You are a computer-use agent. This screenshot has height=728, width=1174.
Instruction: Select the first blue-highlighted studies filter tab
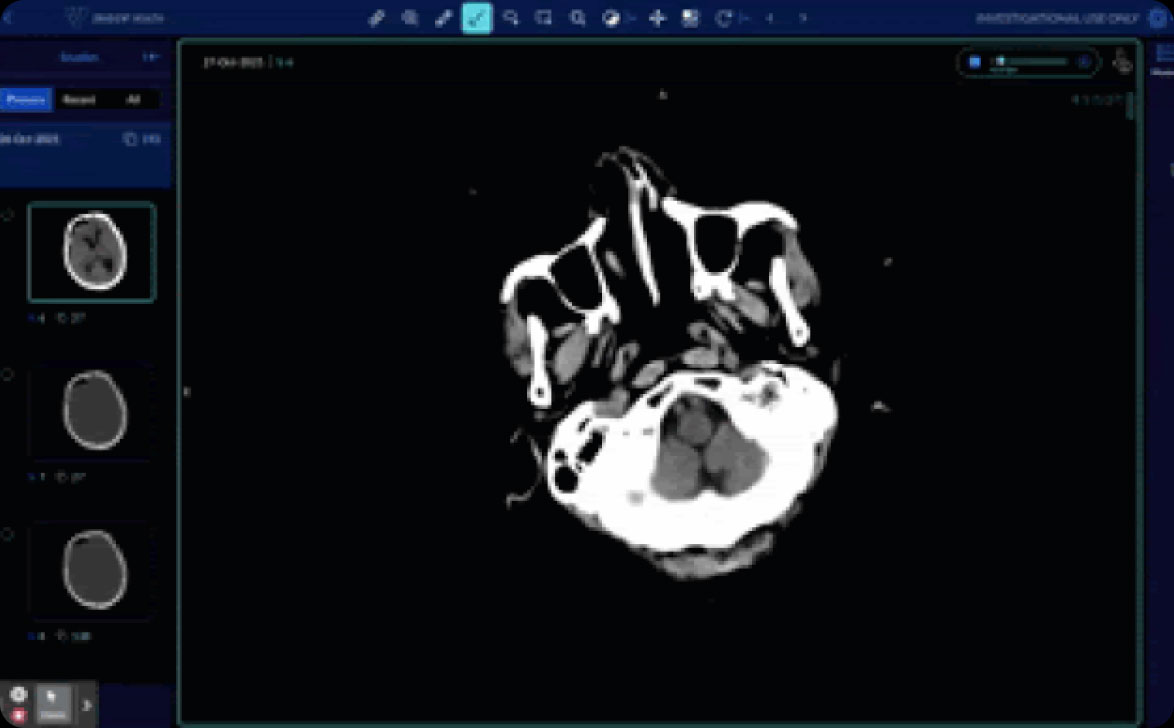[x=26, y=100]
